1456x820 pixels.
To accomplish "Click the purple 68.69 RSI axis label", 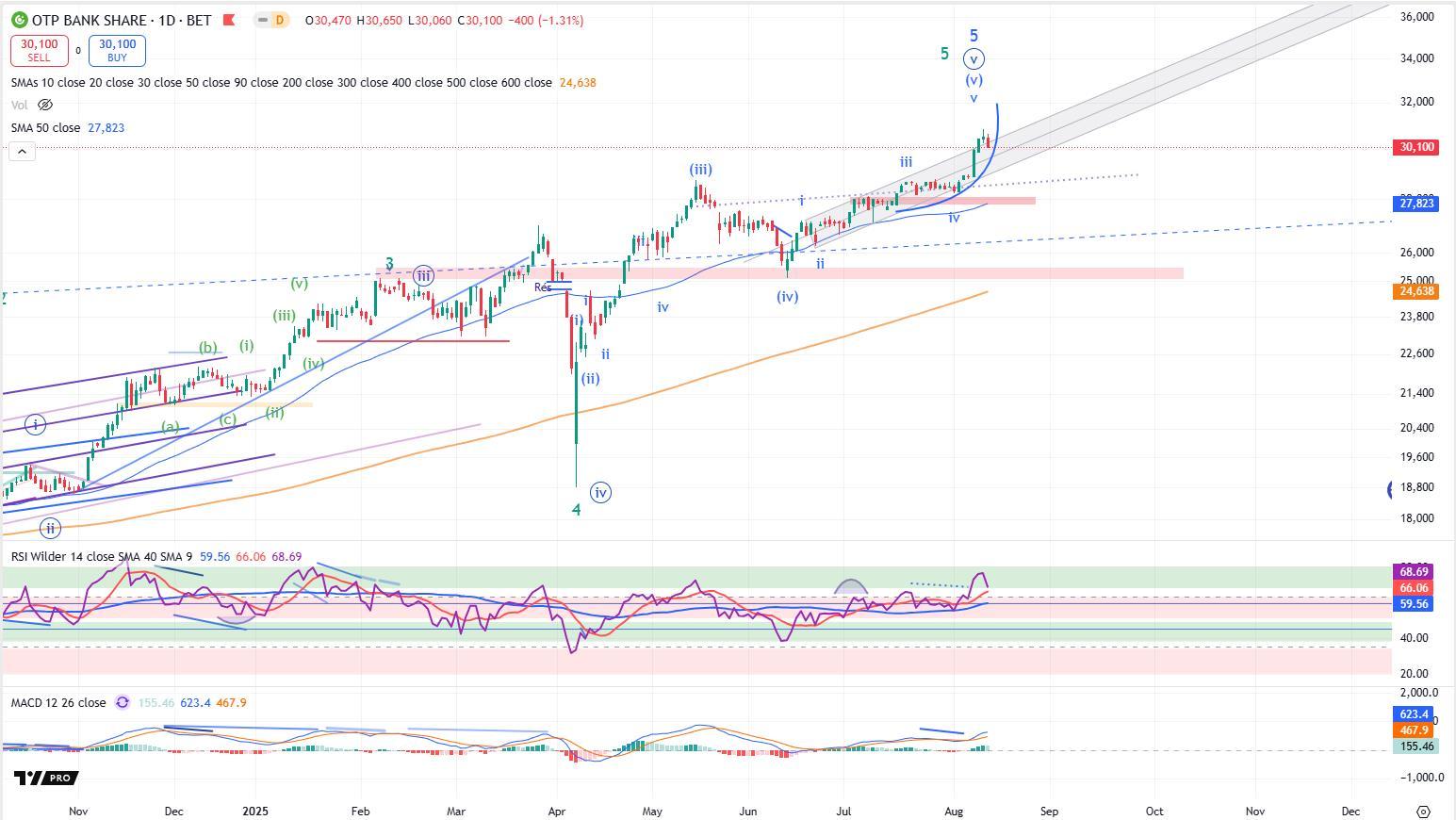I will tap(1413, 572).
